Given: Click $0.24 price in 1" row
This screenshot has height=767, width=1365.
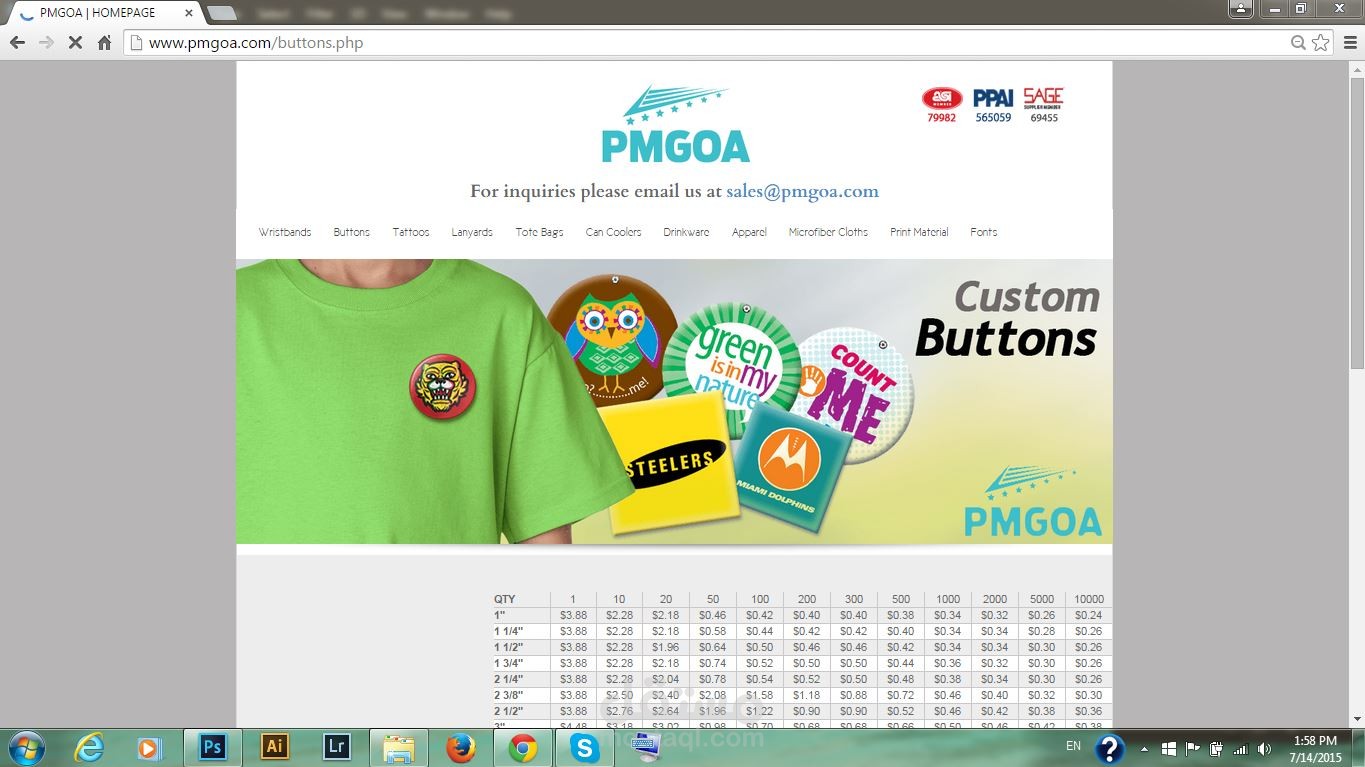Looking at the screenshot, I should pos(1089,616).
